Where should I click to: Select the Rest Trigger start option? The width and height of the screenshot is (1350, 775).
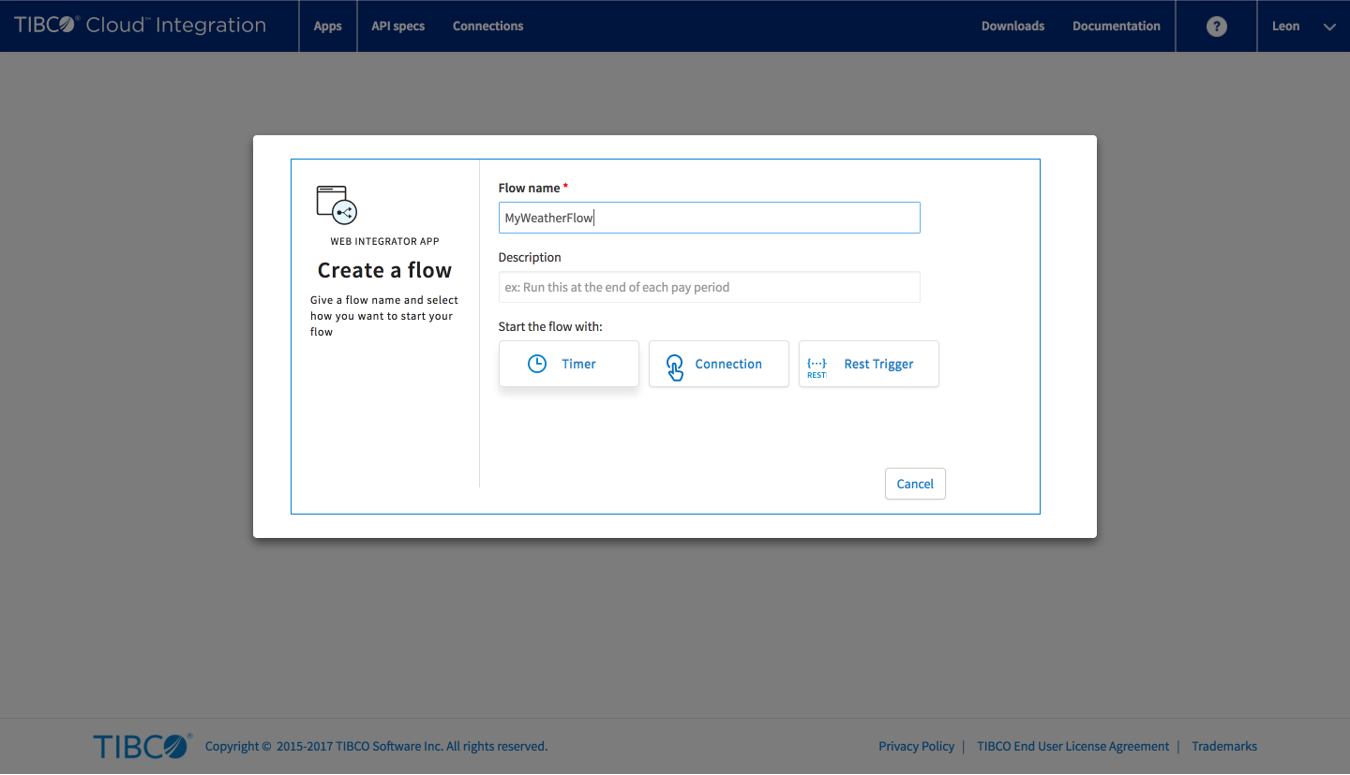pos(868,364)
